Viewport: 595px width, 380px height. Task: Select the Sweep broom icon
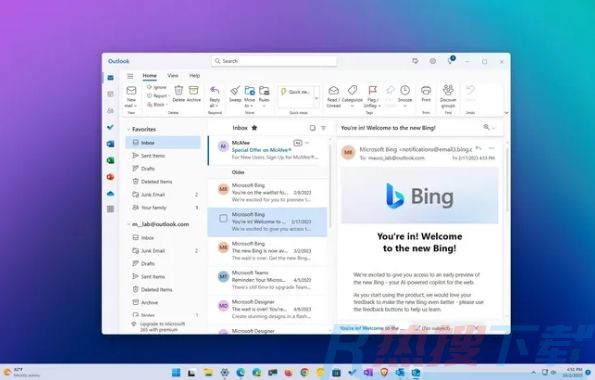coord(235,90)
